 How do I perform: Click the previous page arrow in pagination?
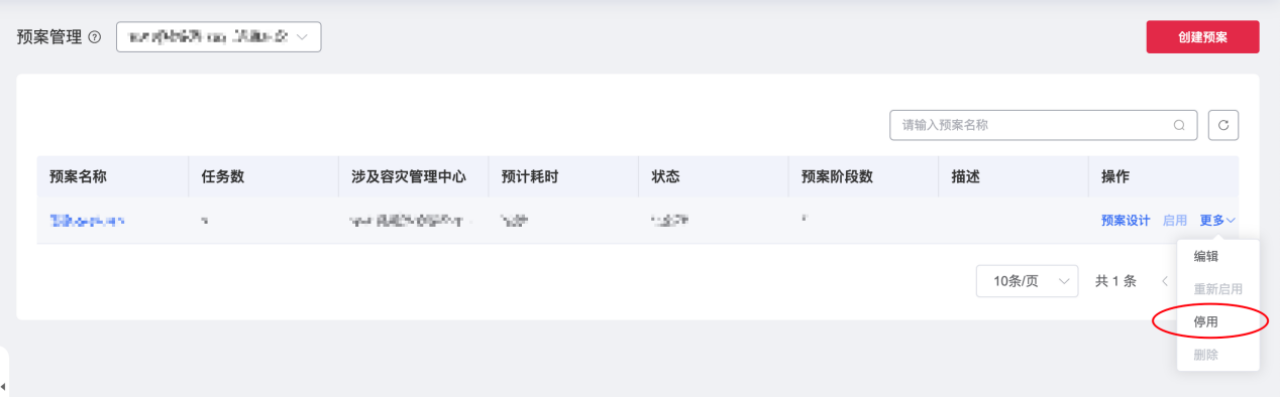point(1164,281)
